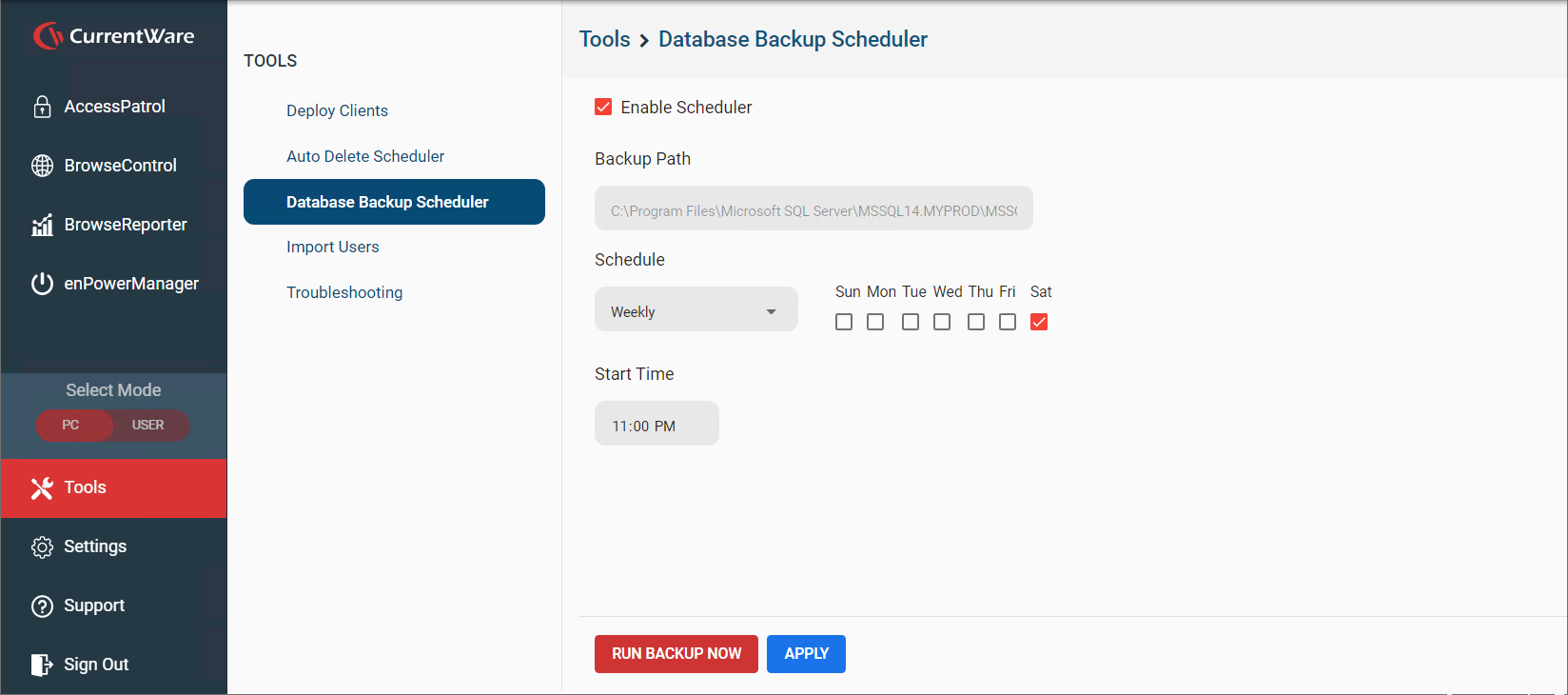The height and width of the screenshot is (695, 1568).
Task: Click the Tools wrench icon
Action: coord(42,487)
